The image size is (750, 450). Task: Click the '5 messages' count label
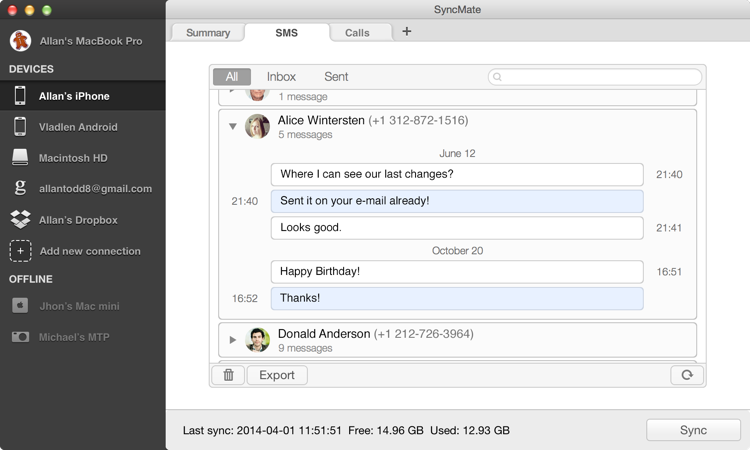pyautogui.click(x=305, y=134)
